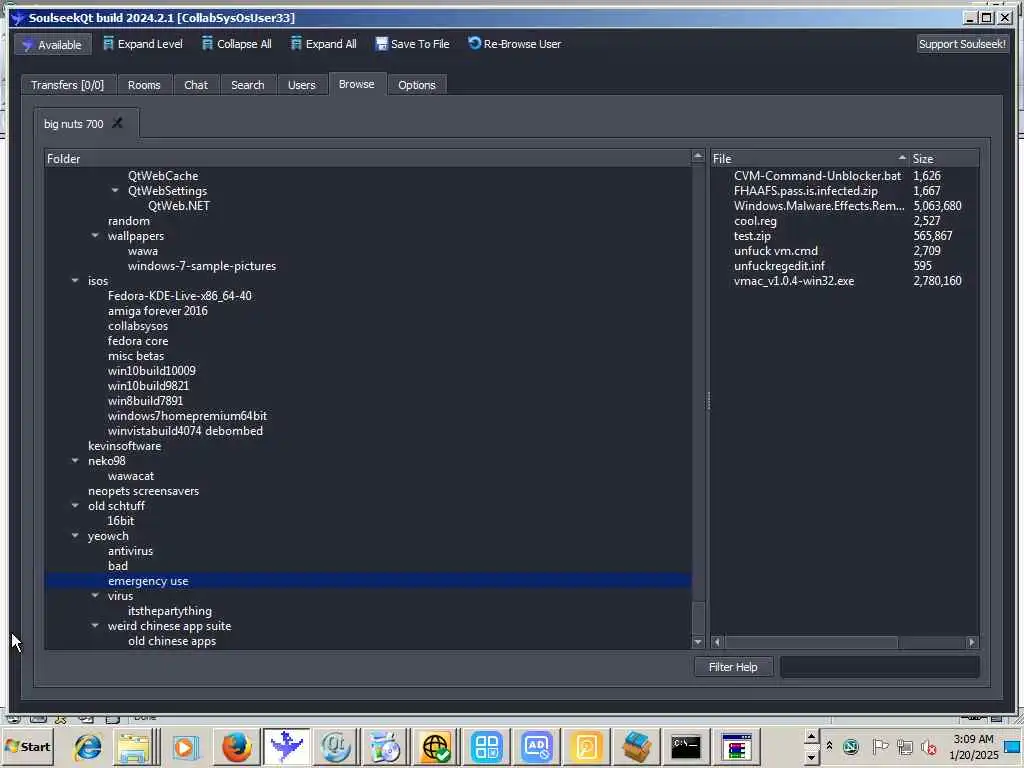Select the winvistabuild4074 debombed folder
Screen dimensions: 1024x768
[185, 431]
